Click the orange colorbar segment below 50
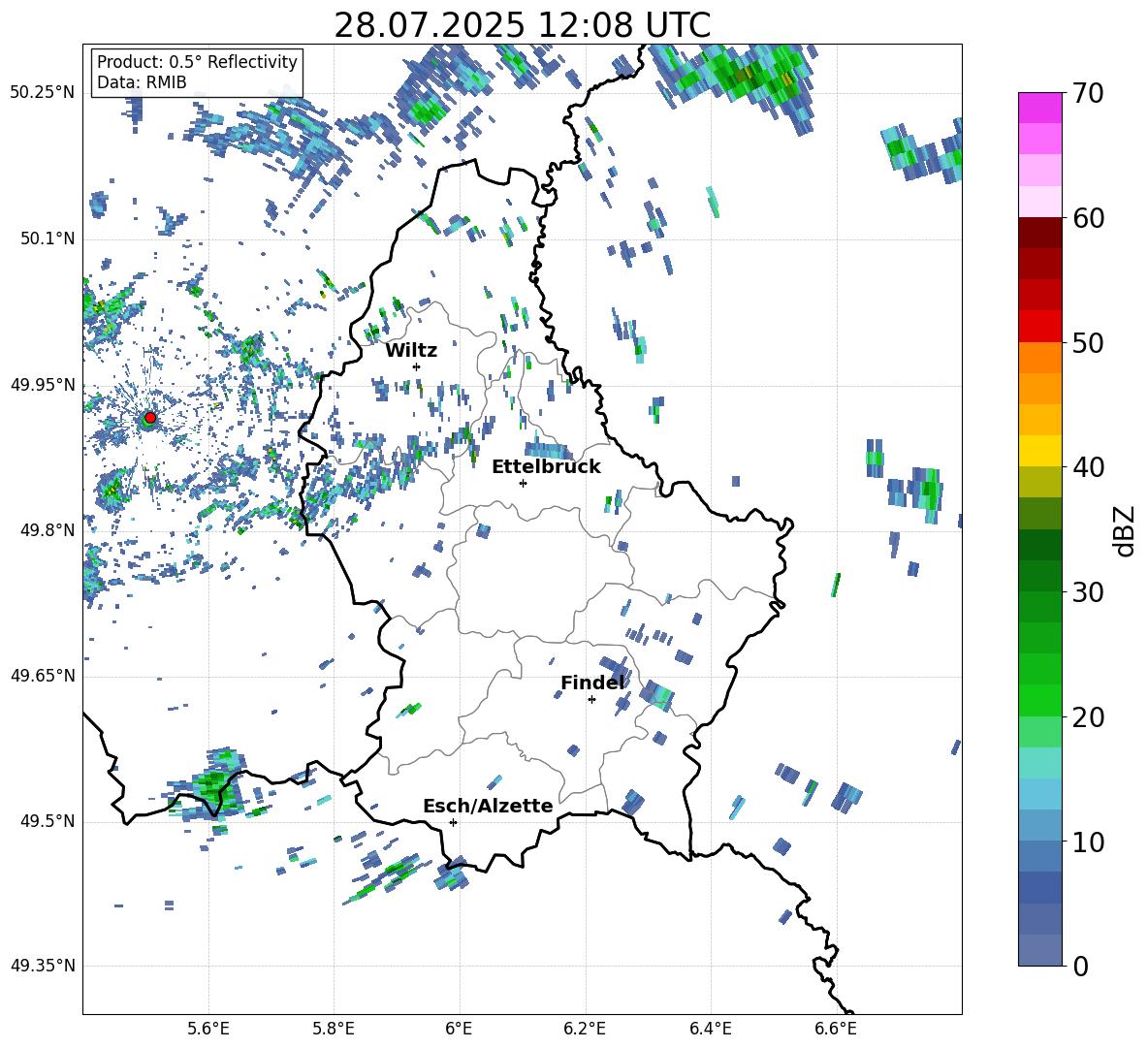This screenshot has width=1148, height=1048. [1039, 358]
